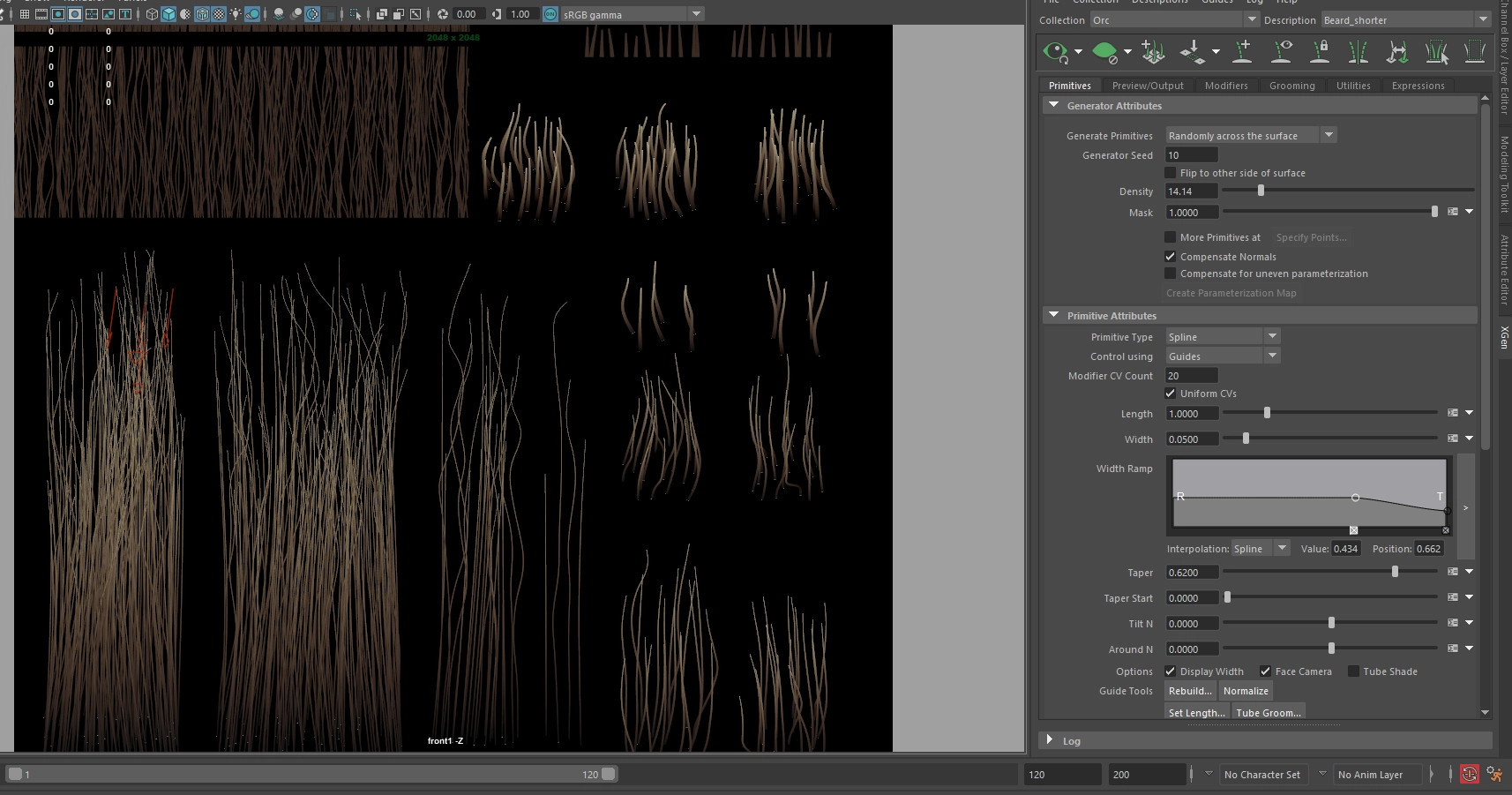This screenshot has width=1512, height=795.
Task: Click the Rebuild... button
Action: click(1190, 691)
